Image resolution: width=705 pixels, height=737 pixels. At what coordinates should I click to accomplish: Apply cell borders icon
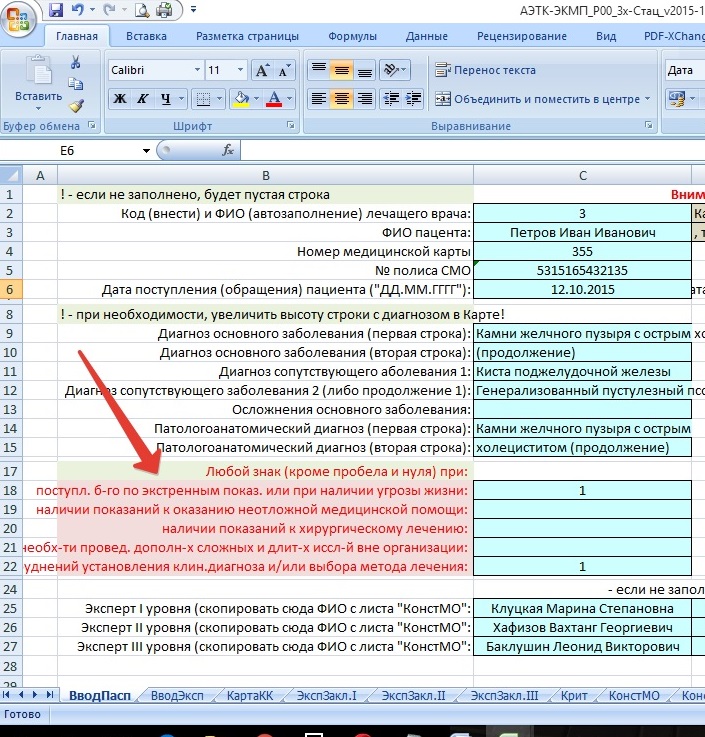(x=203, y=99)
